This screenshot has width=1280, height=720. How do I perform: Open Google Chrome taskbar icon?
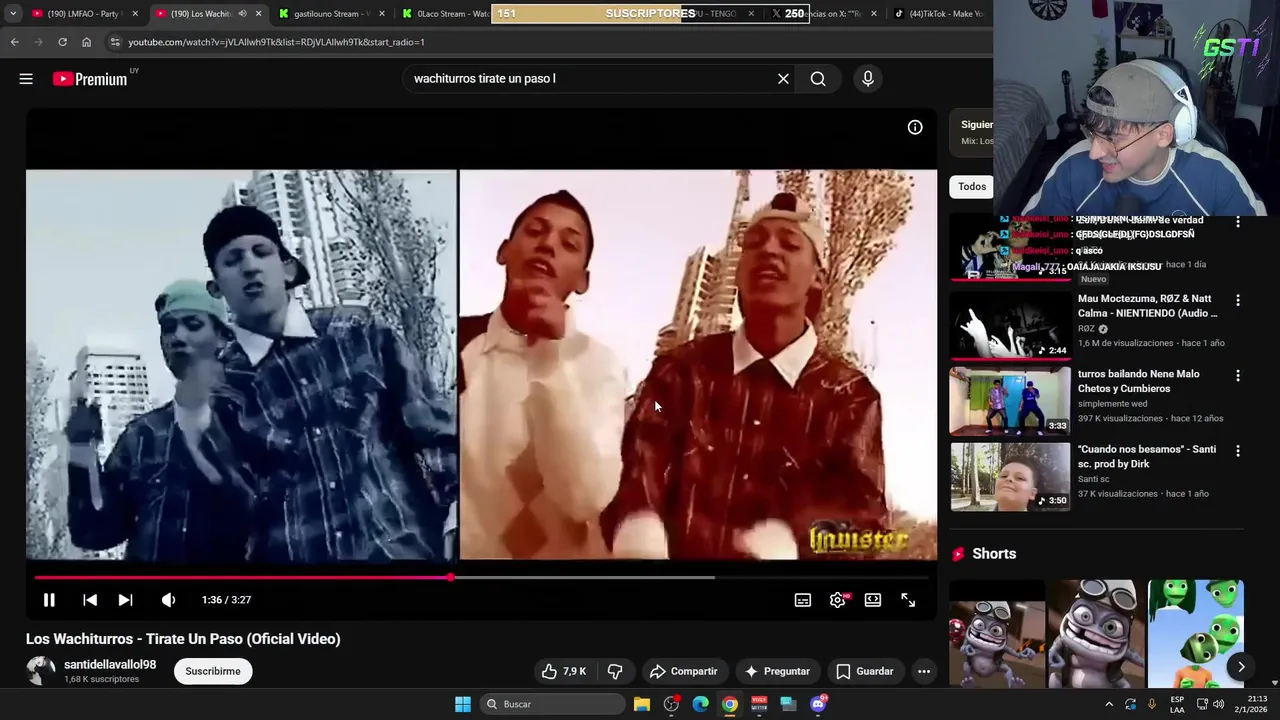[x=730, y=704]
